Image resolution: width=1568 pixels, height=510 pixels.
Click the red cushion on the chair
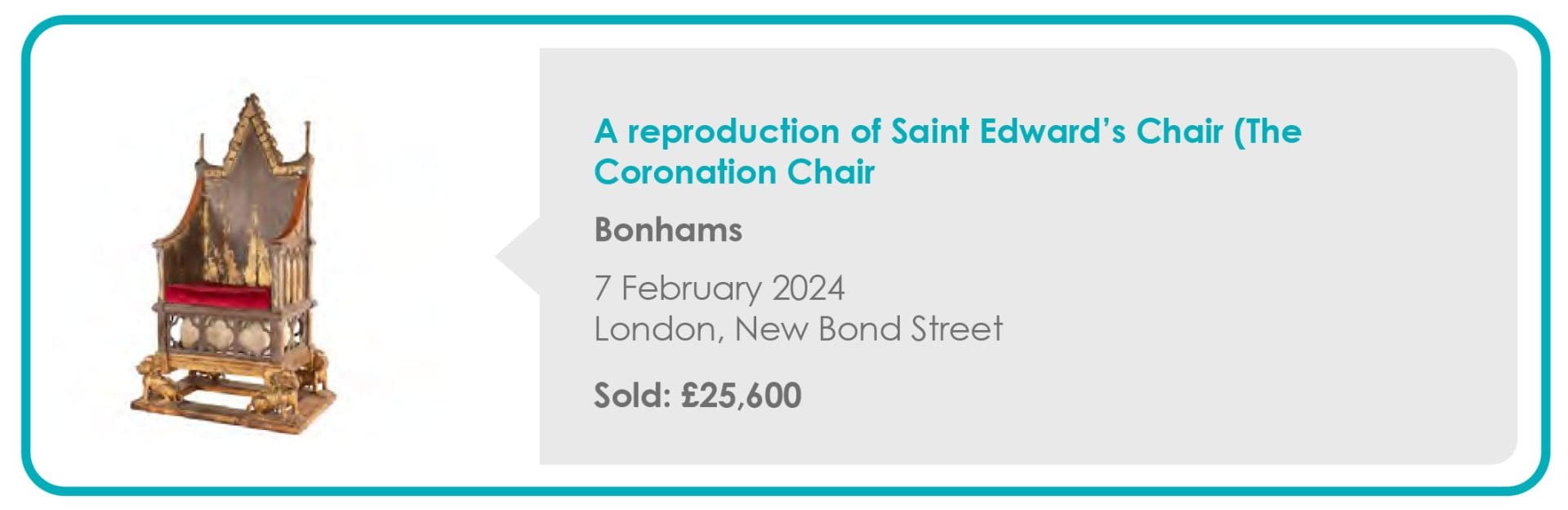[x=218, y=295]
